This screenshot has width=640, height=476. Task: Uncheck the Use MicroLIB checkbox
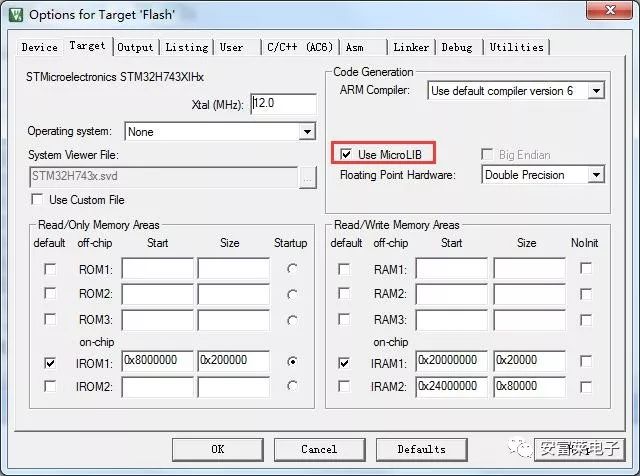click(x=346, y=154)
